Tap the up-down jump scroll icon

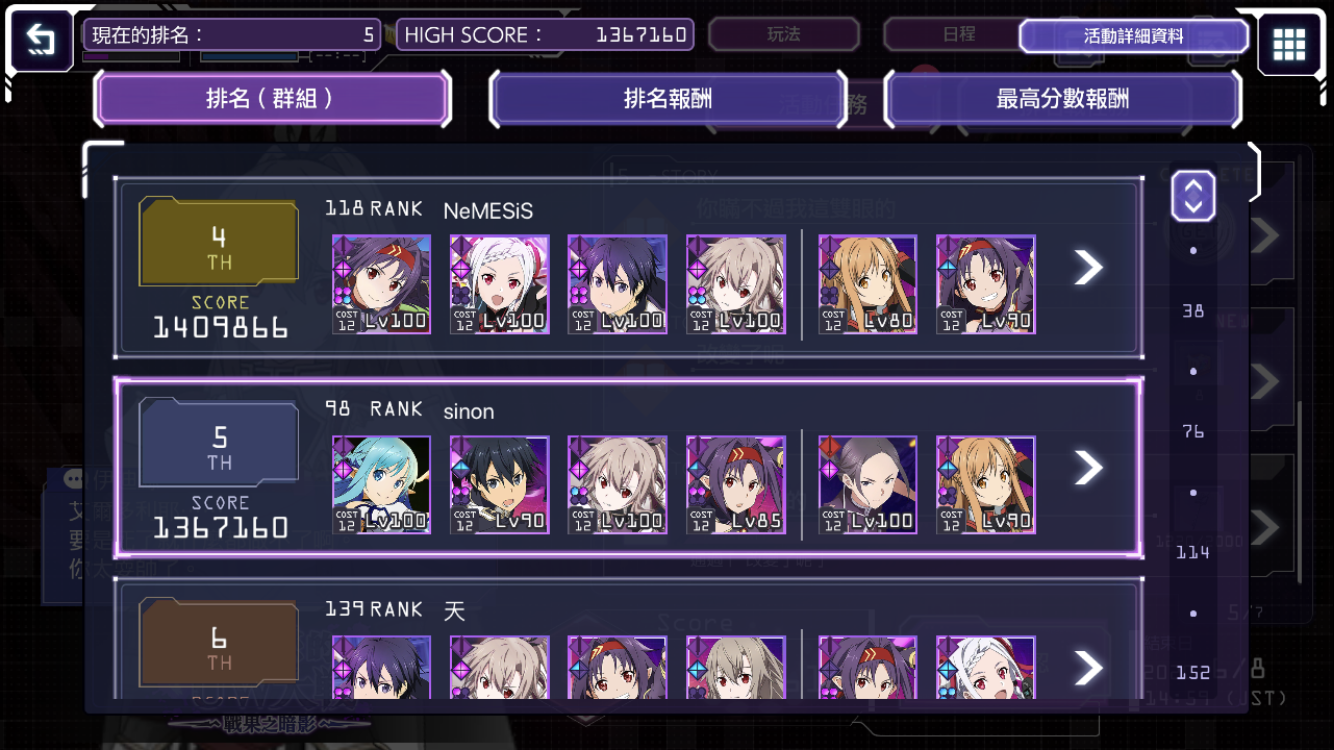1193,195
